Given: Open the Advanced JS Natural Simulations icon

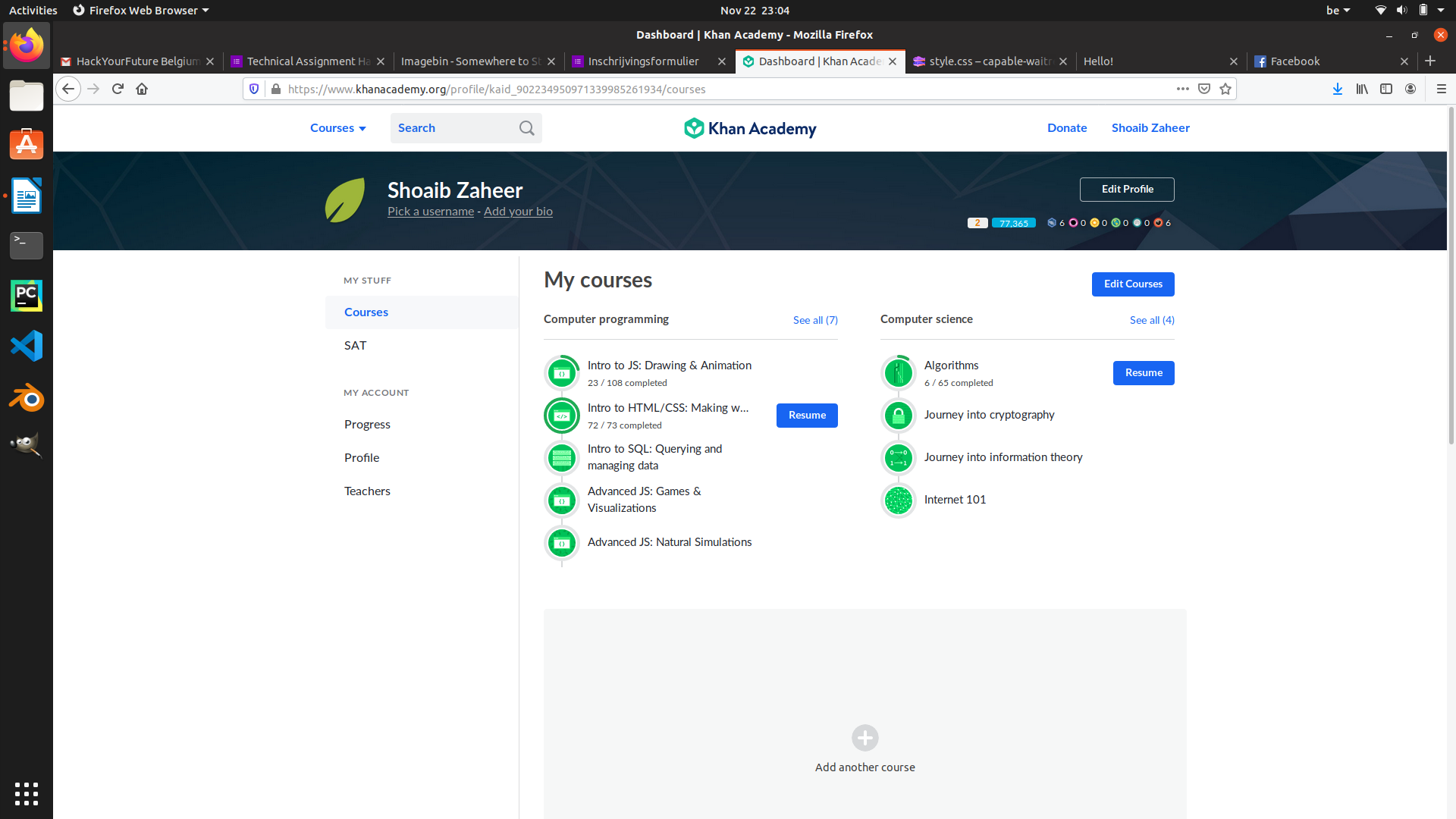Looking at the screenshot, I should 562,543.
